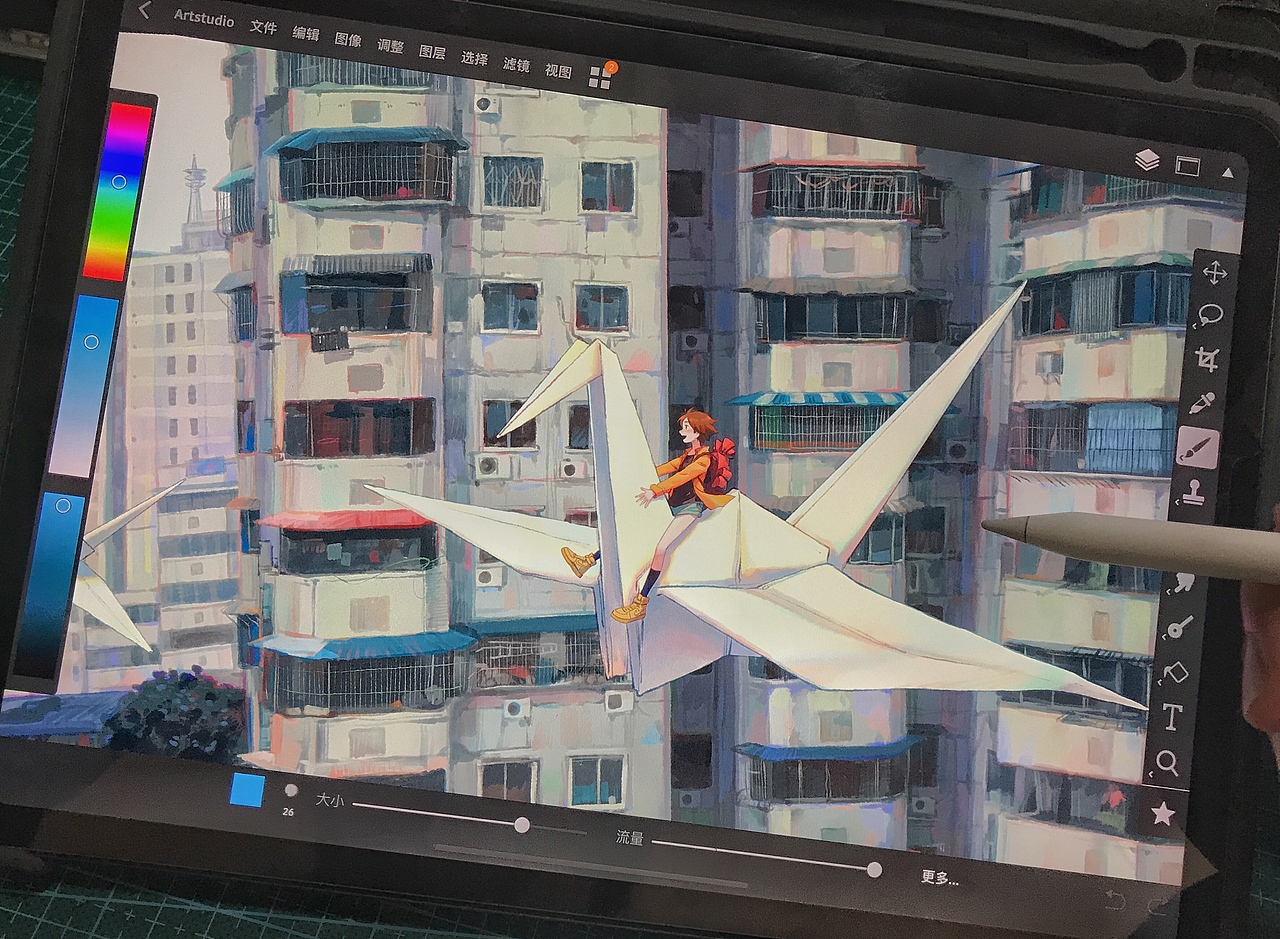This screenshot has width=1280, height=939.
Task: Open 更多... (More) brush options
Action: [940, 878]
